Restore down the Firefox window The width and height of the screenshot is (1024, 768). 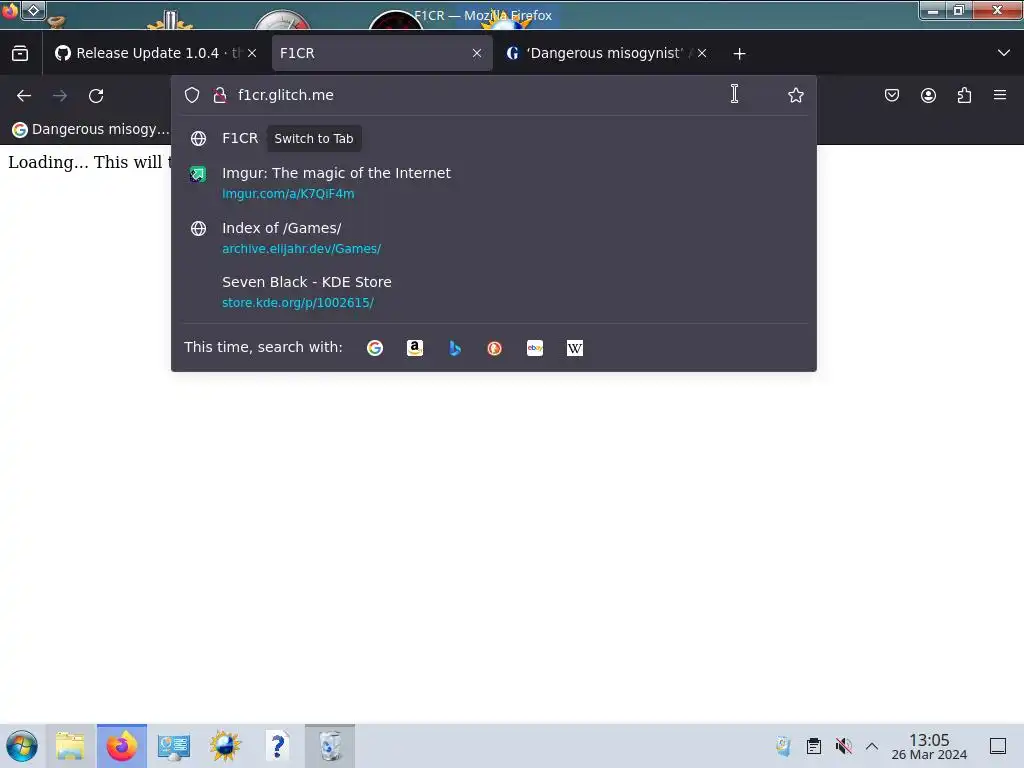(x=959, y=11)
